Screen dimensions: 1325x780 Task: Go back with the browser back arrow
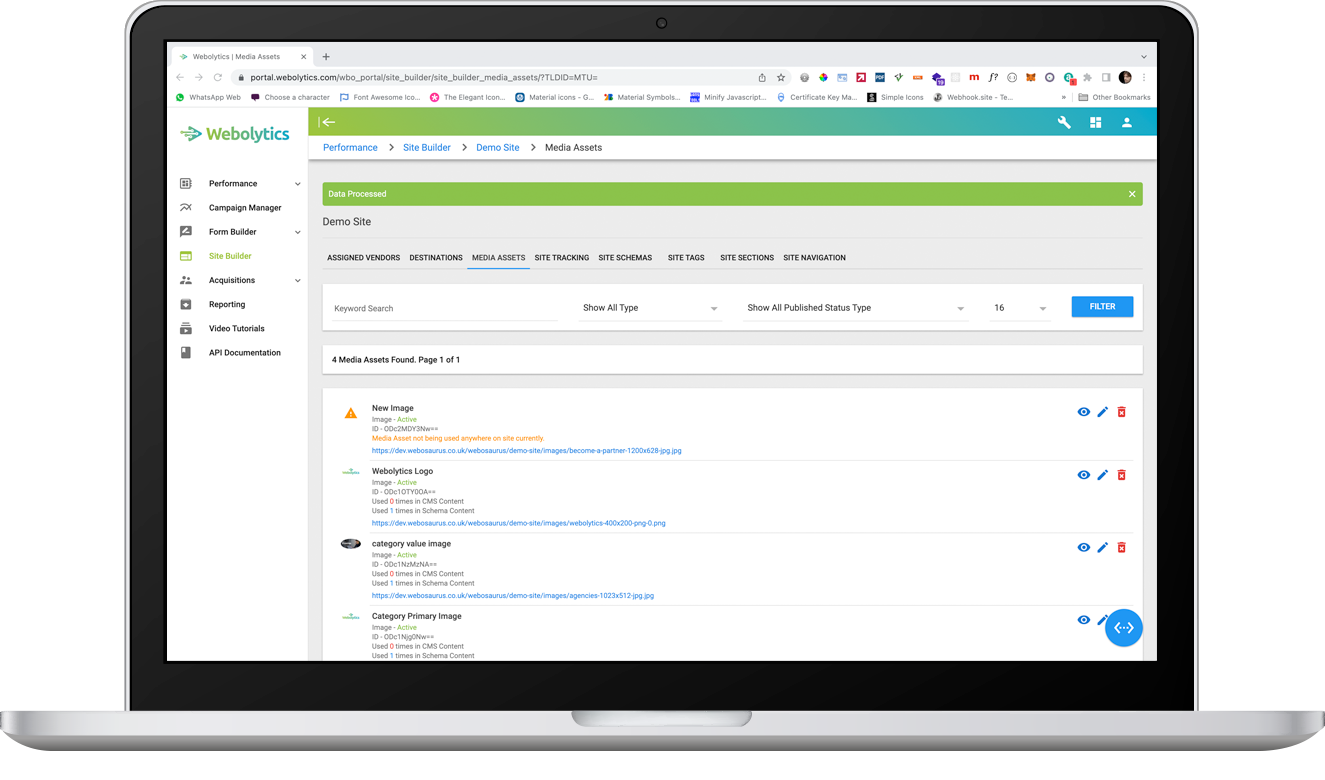pos(180,77)
